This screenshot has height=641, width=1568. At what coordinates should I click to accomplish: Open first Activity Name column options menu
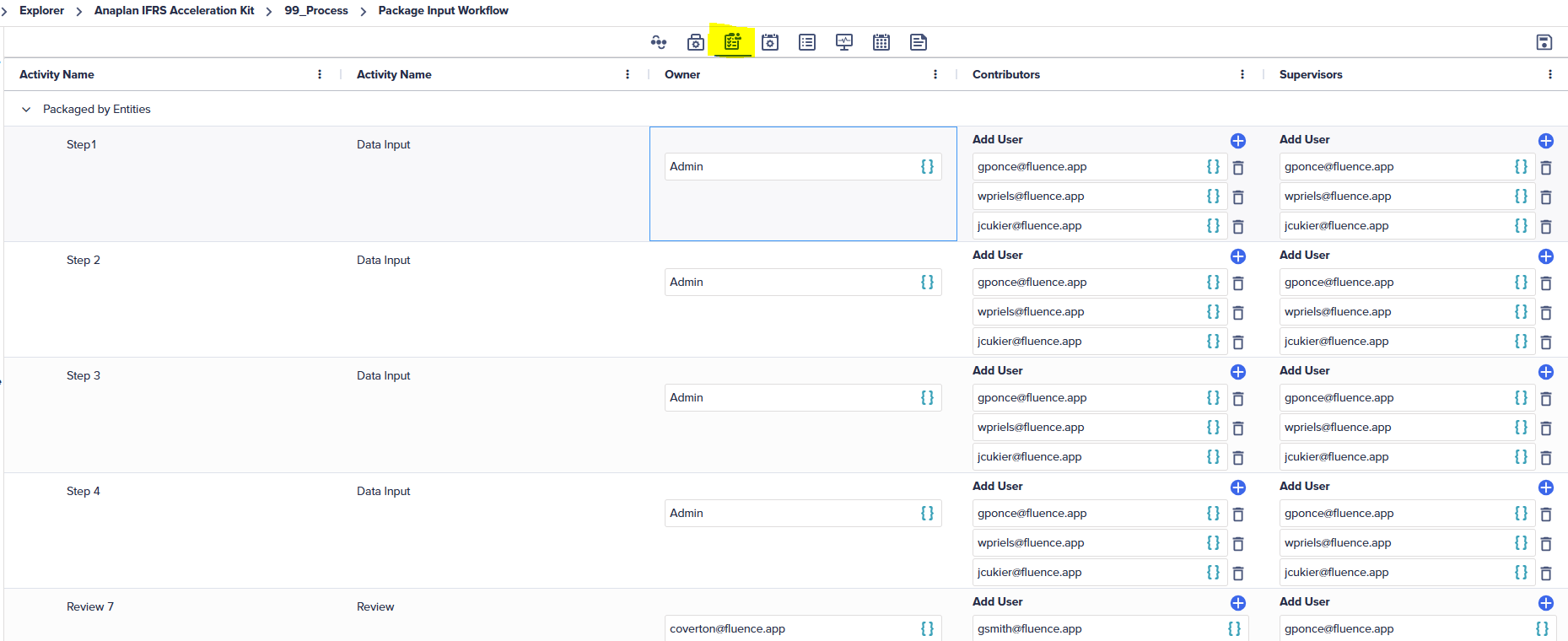point(320,74)
